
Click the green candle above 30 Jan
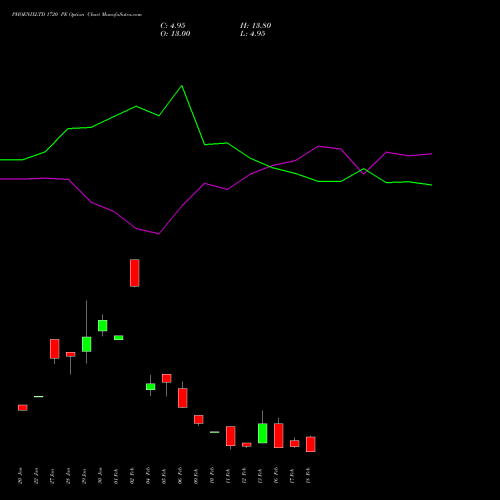[x=103, y=326]
